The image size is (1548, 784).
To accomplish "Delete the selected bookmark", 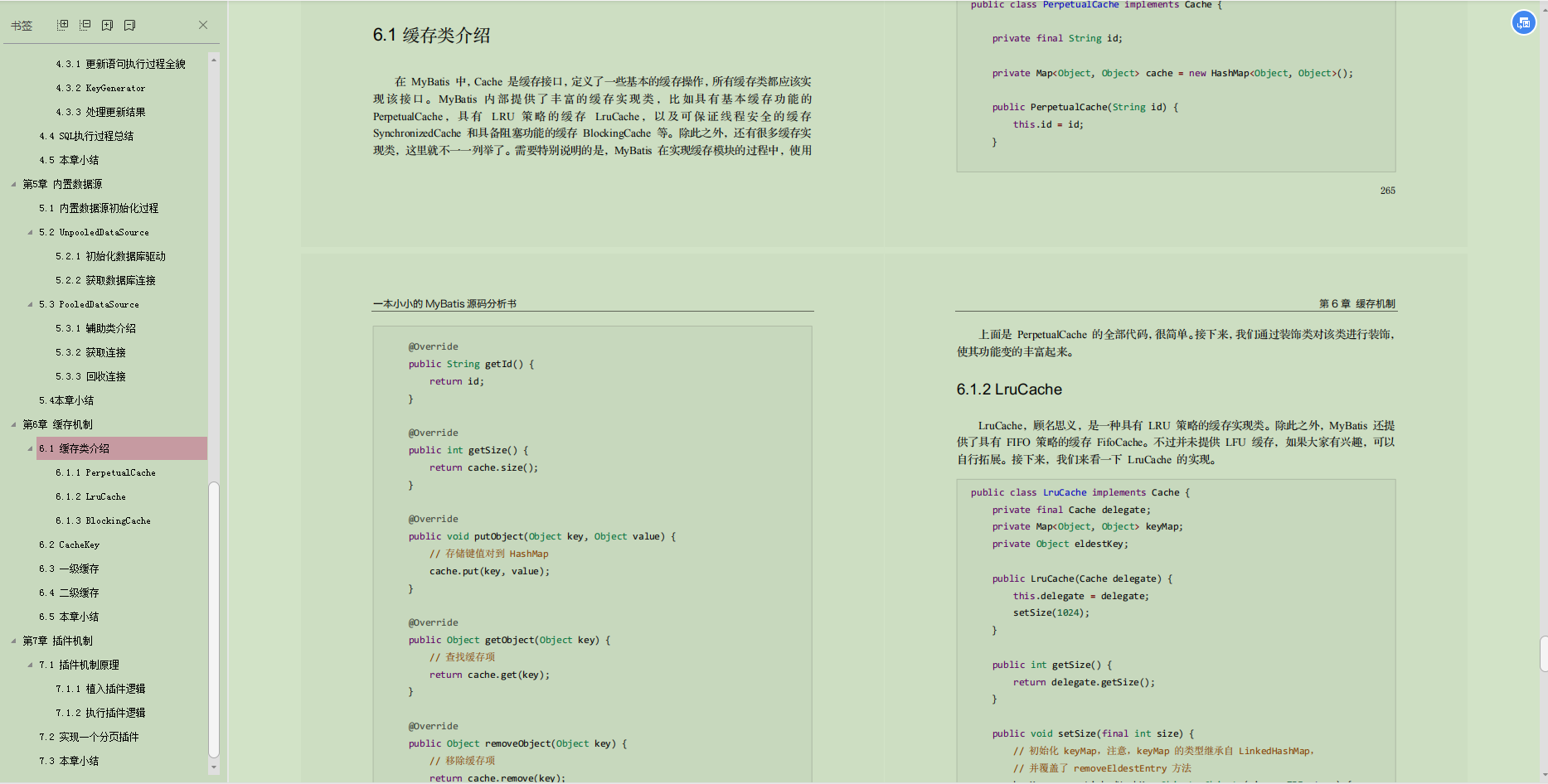I will (x=129, y=25).
